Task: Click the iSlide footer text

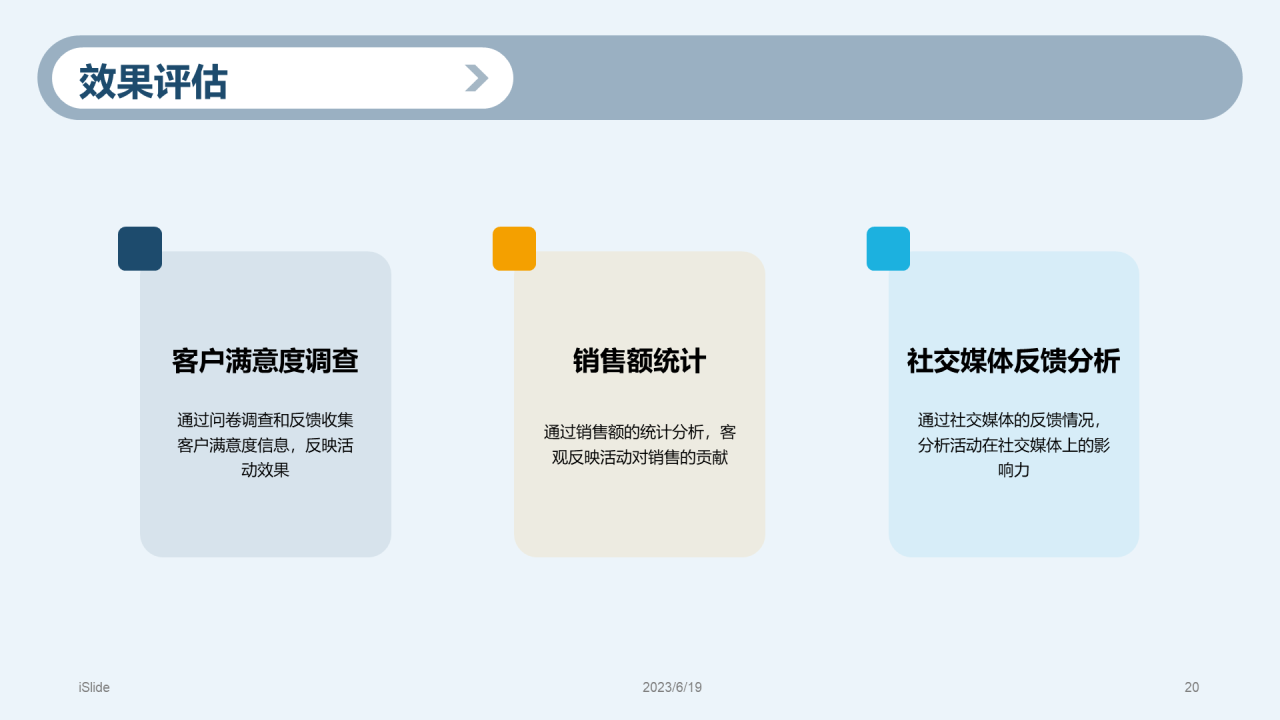Action: [x=94, y=687]
